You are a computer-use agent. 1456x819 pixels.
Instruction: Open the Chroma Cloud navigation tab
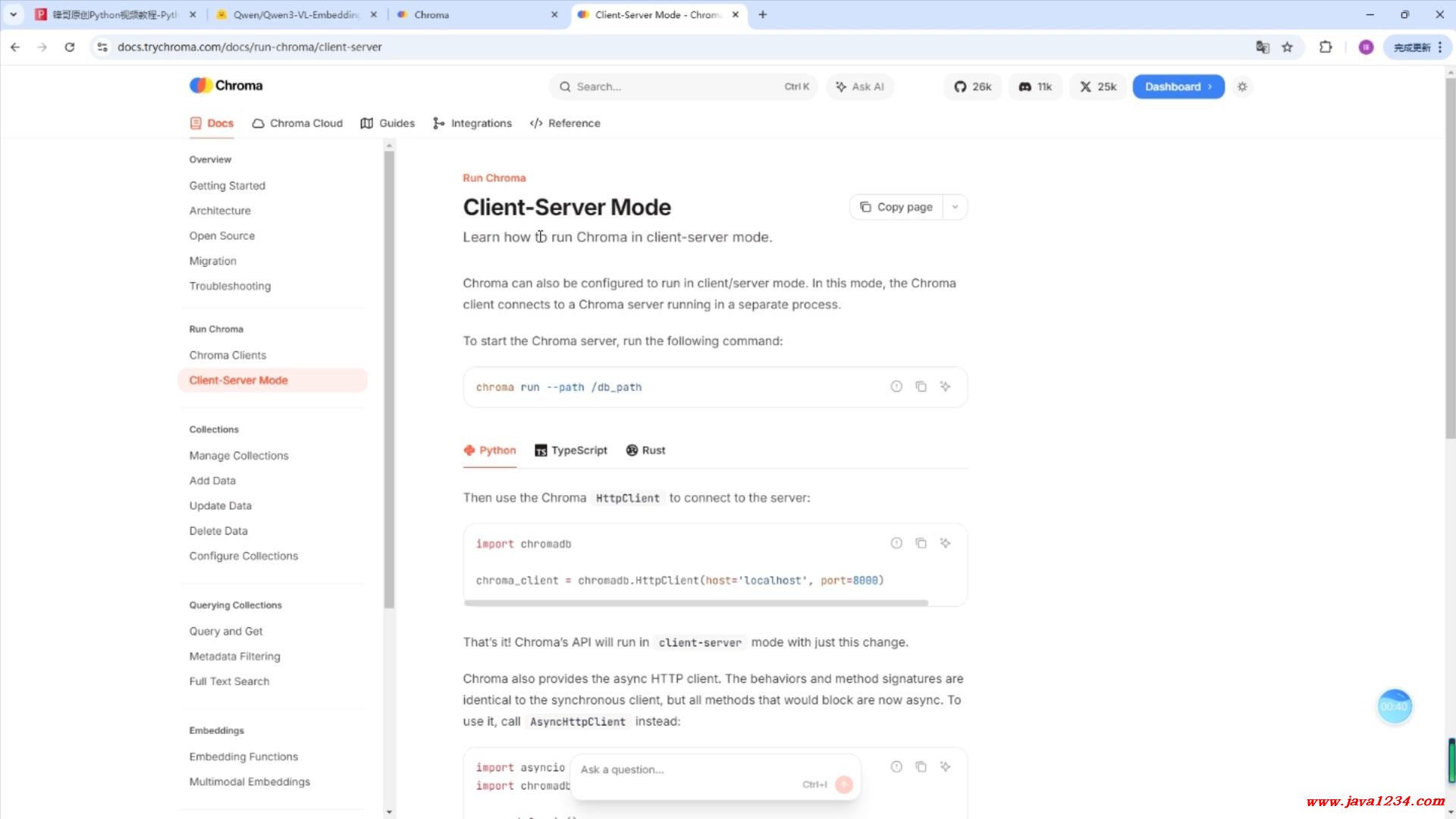(x=297, y=123)
